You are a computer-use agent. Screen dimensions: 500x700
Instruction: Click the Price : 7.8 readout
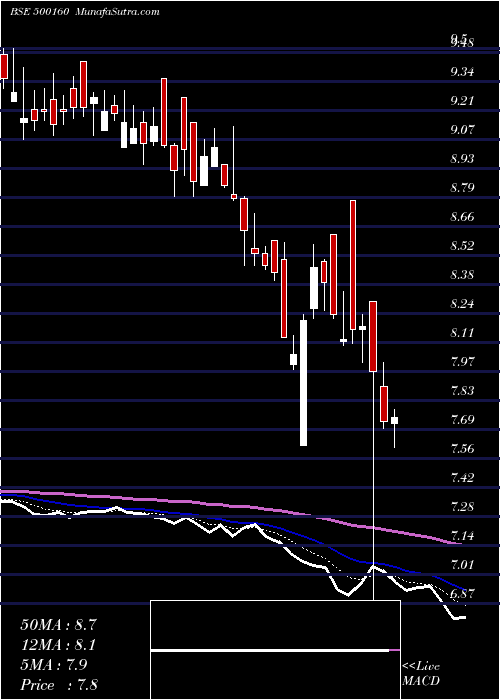pos(59,685)
